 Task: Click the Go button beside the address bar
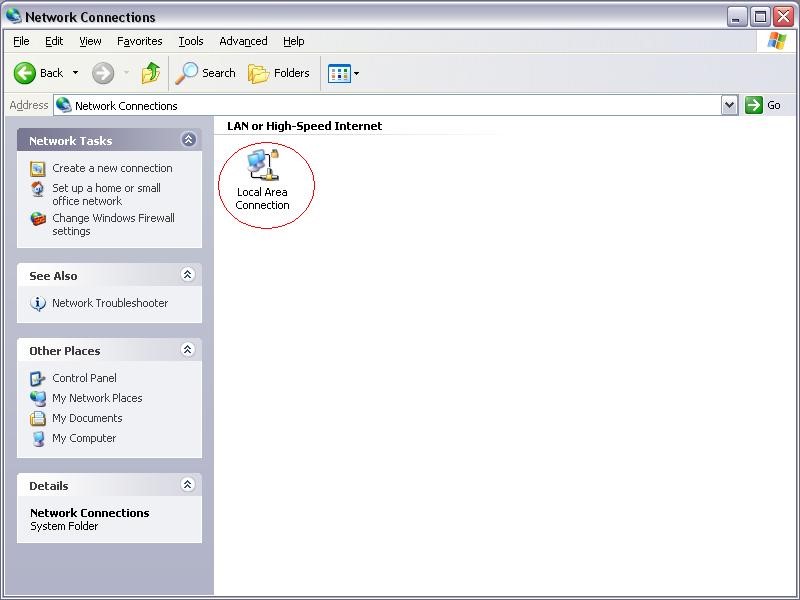pos(763,105)
